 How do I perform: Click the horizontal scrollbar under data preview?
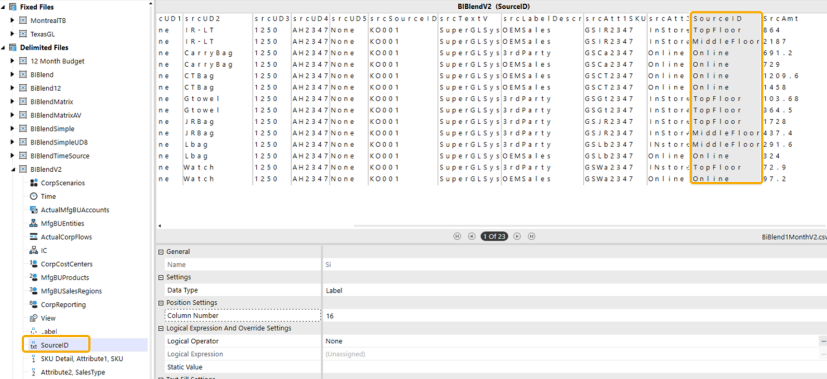click(x=590, y=226)
